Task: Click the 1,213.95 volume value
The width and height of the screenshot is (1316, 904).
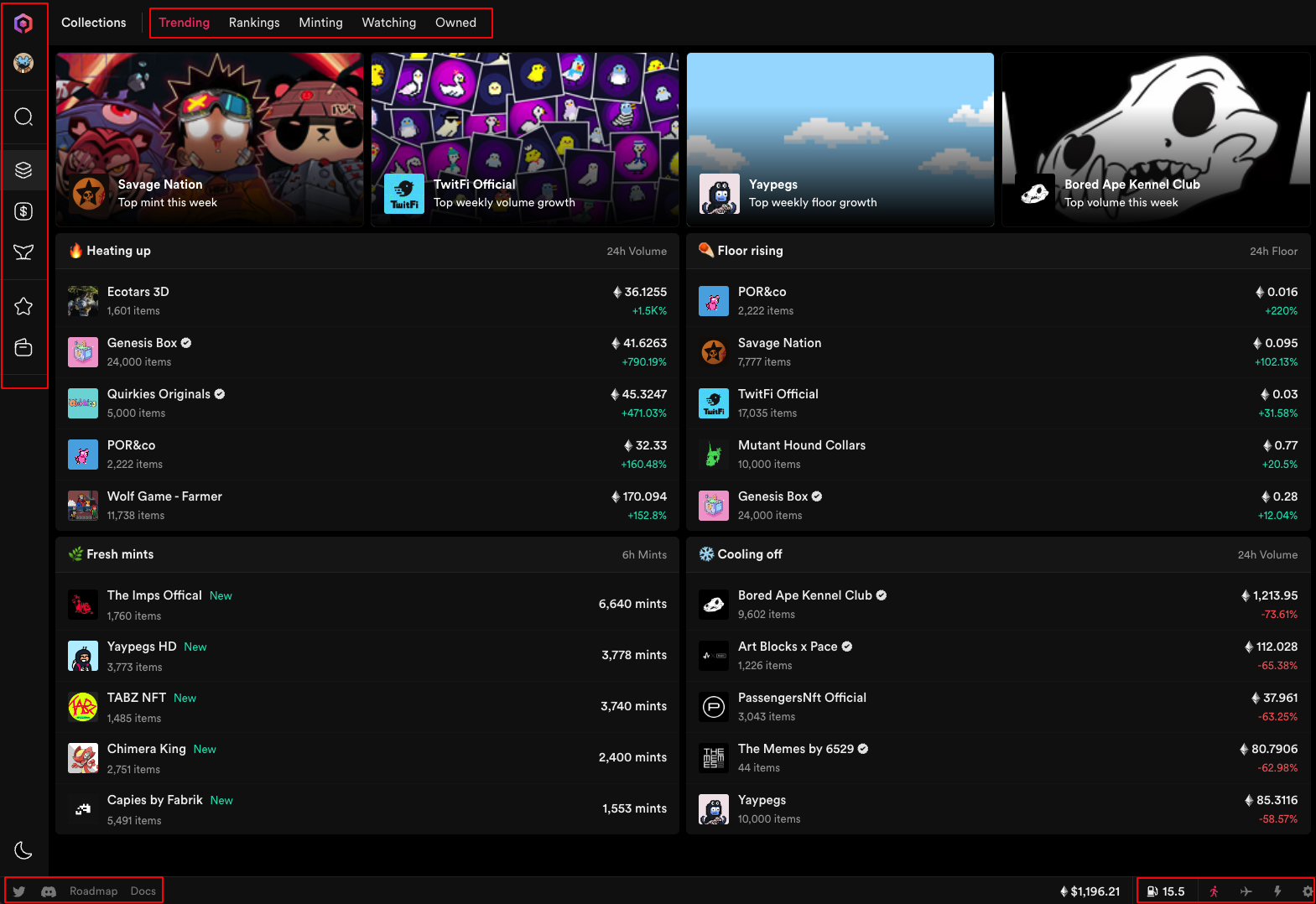Action: point(1270,595)
